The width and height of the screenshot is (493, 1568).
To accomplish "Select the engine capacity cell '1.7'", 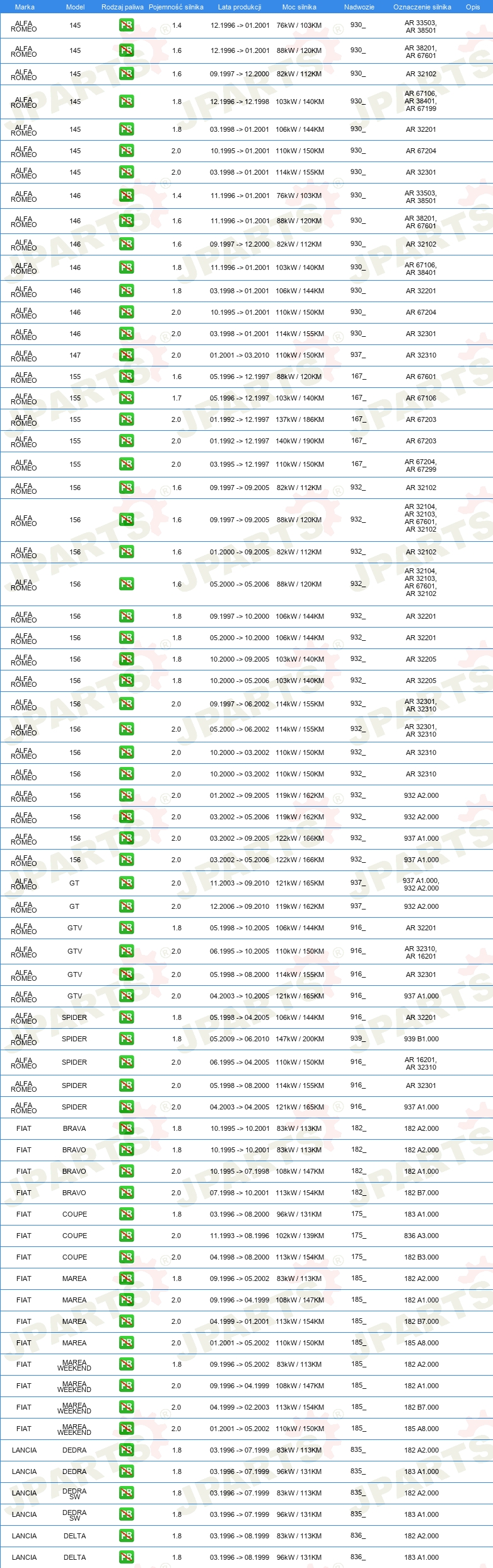I will pyautogui.click(x=177, y=398).
